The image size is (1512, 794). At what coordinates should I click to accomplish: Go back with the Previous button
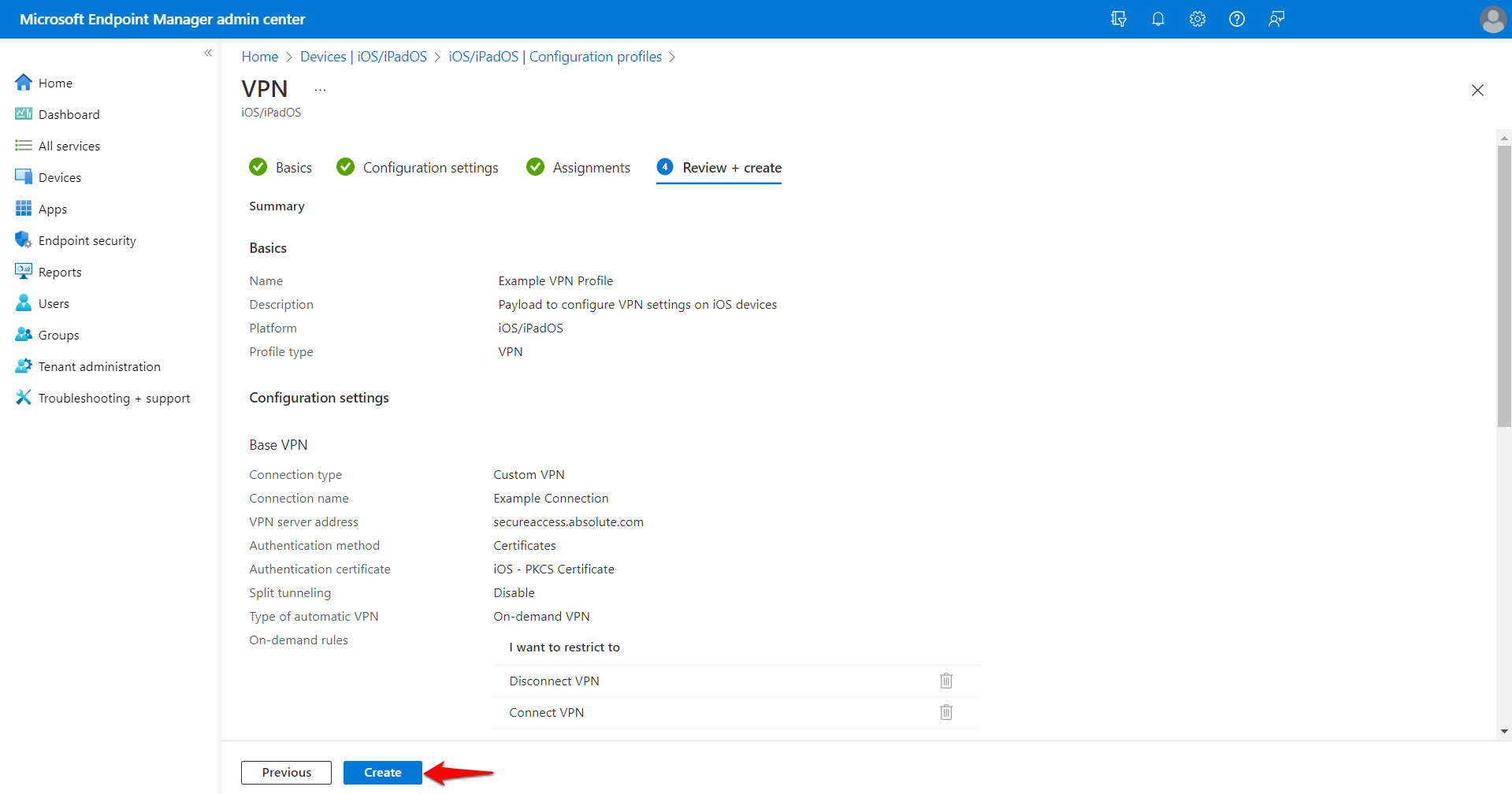click(286, 772)
